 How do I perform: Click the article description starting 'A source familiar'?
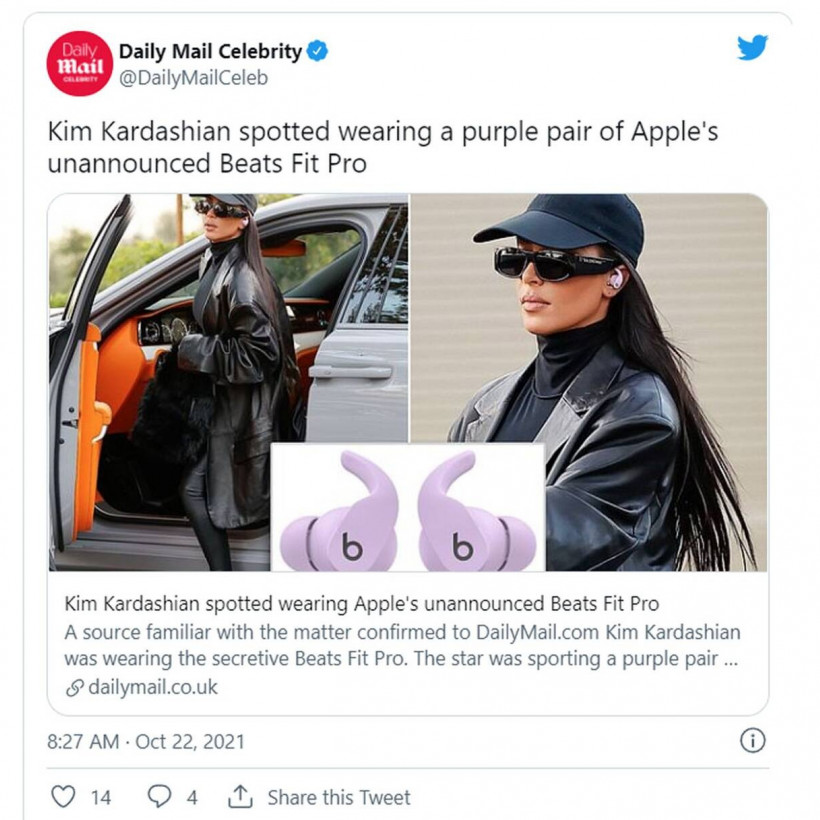(x=402, y=645)
